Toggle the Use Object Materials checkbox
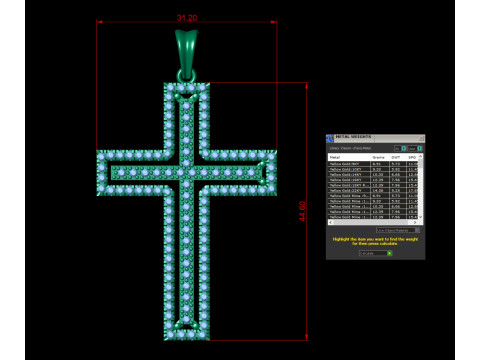 pos(417,230)
